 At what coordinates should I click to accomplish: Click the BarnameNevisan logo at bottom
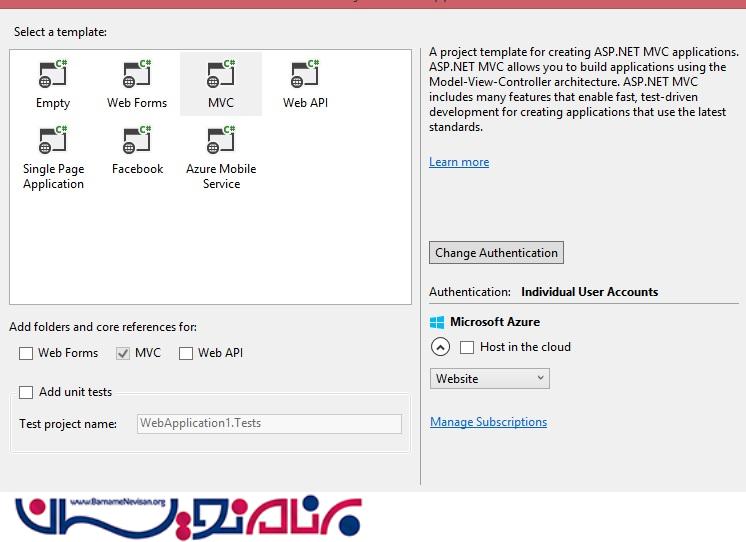coord(190,515)
